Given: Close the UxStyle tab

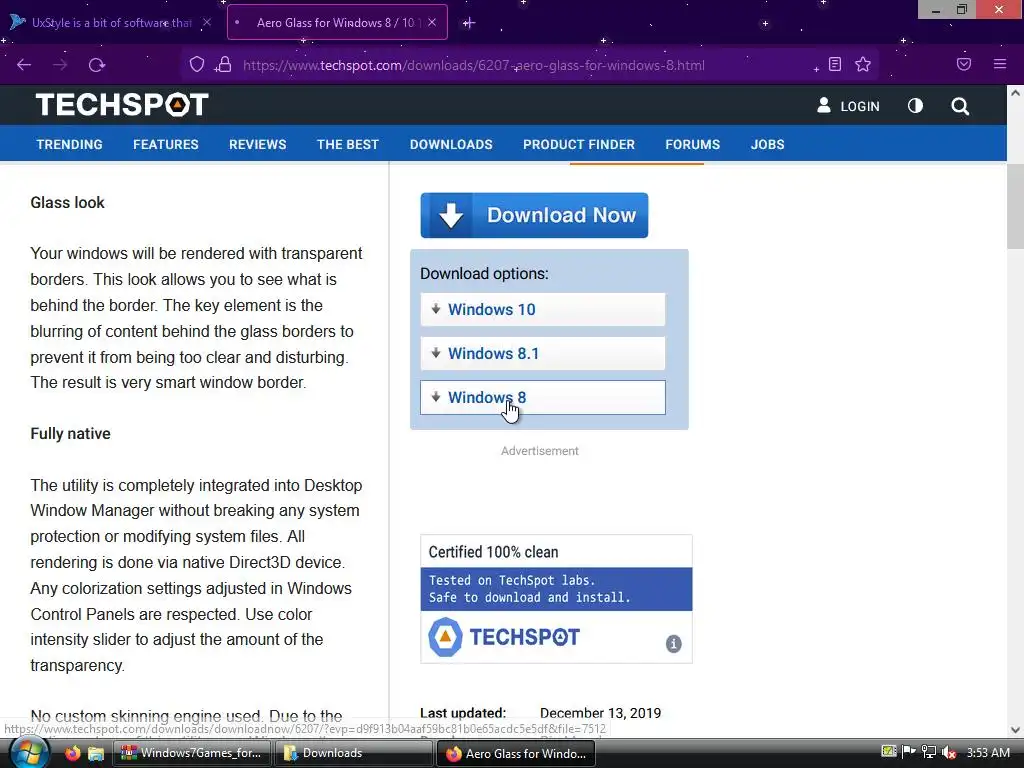Looking at the screenshot, I should 207,22.
